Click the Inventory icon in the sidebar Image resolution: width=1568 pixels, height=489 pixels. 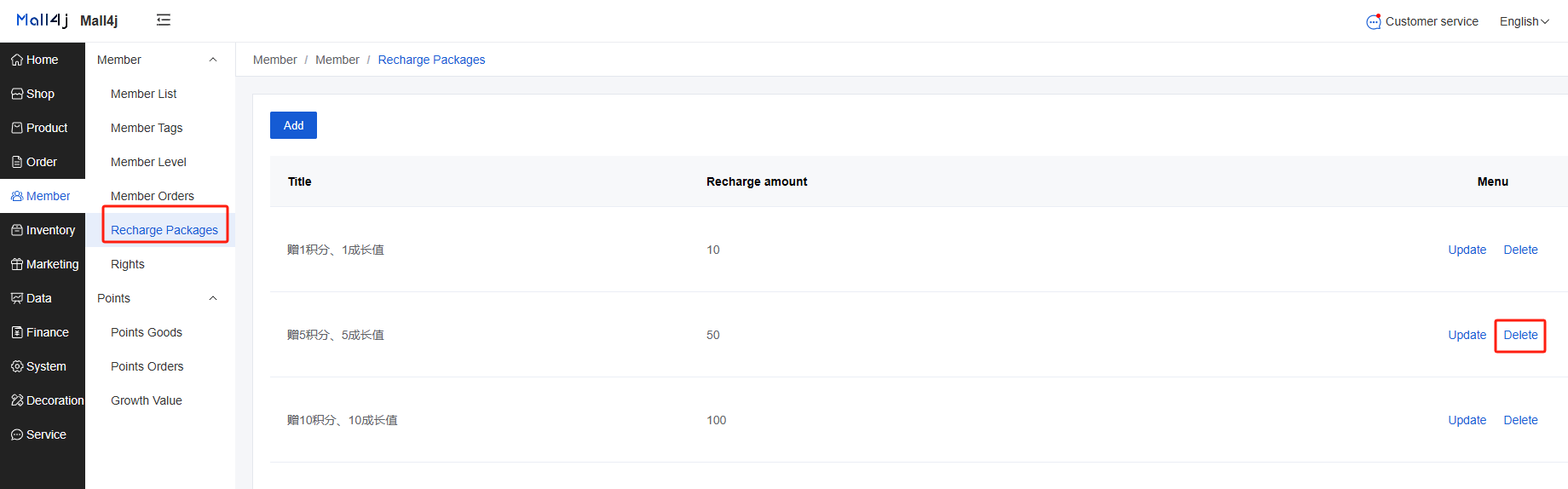(x=17, y=230)
